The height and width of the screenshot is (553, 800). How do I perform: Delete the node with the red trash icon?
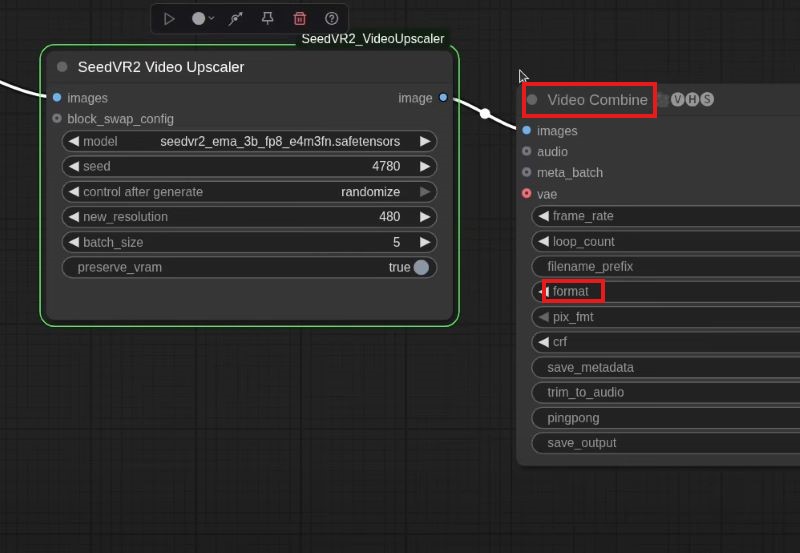point(300,18)
